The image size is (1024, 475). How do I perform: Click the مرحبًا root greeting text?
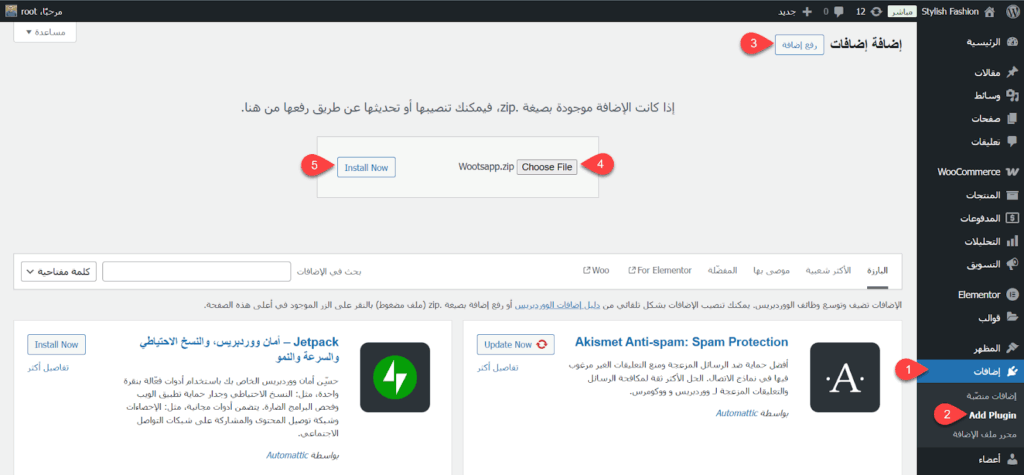42,11
